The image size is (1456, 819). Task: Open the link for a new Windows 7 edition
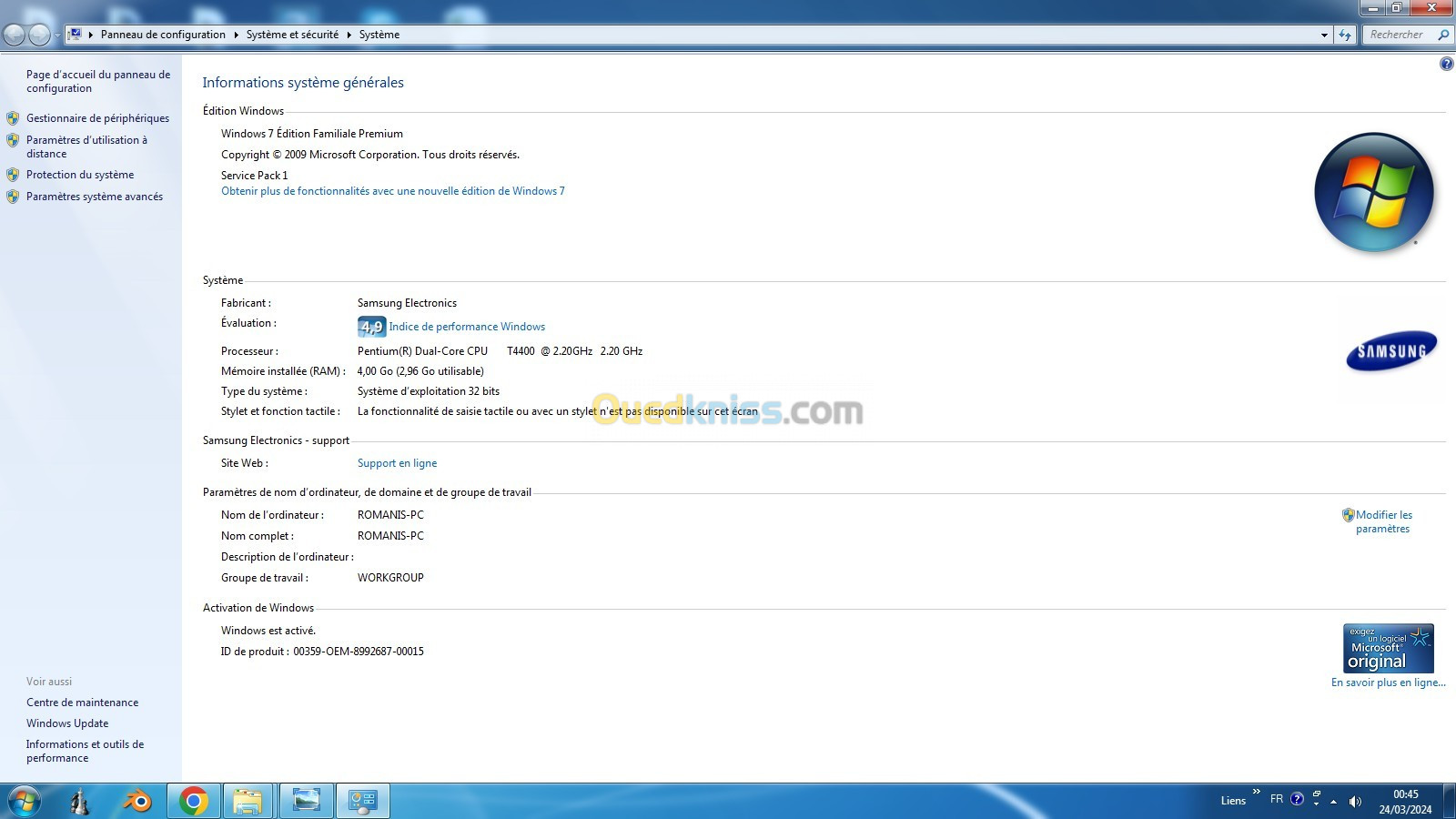393,191
